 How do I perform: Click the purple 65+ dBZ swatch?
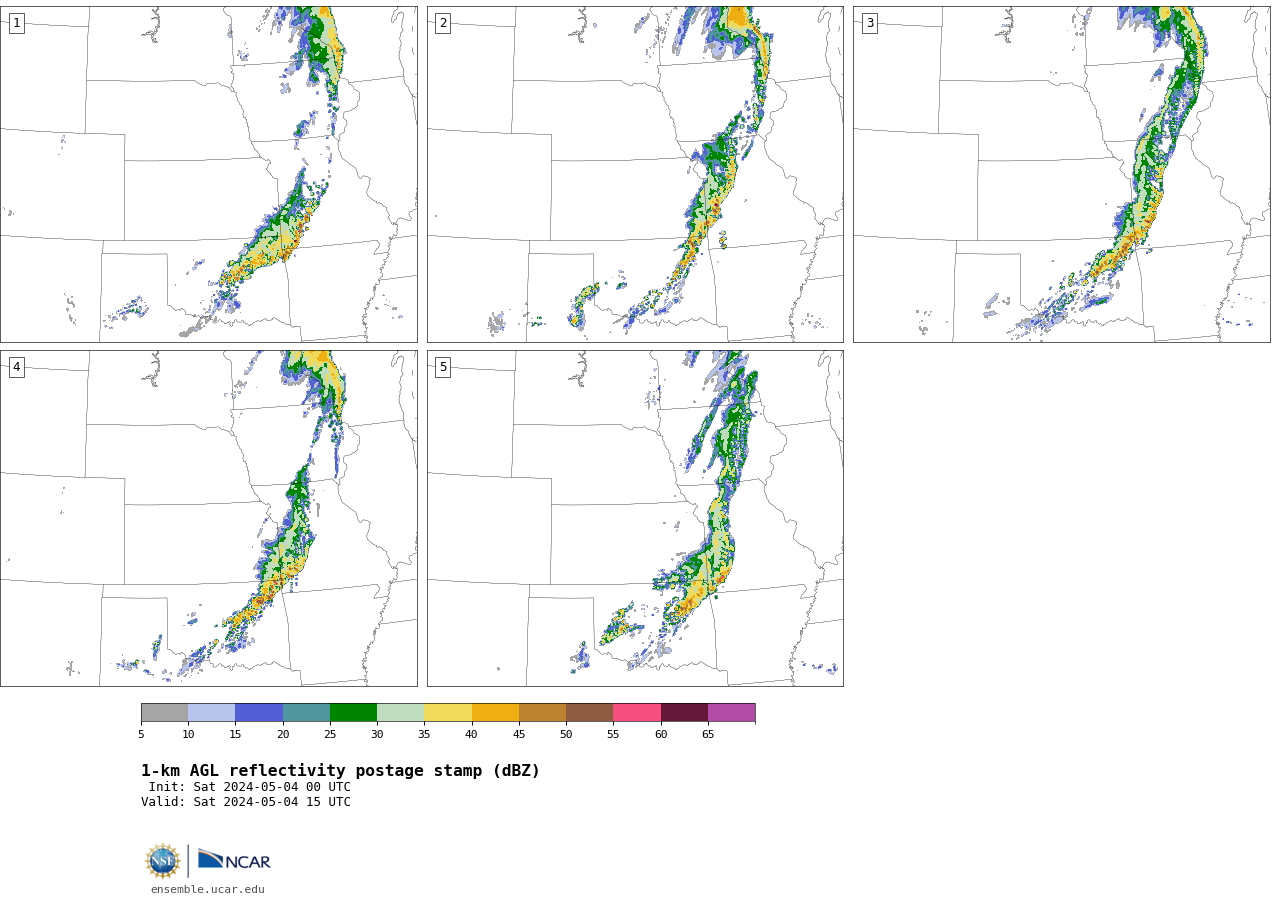(x=731, y=712)
